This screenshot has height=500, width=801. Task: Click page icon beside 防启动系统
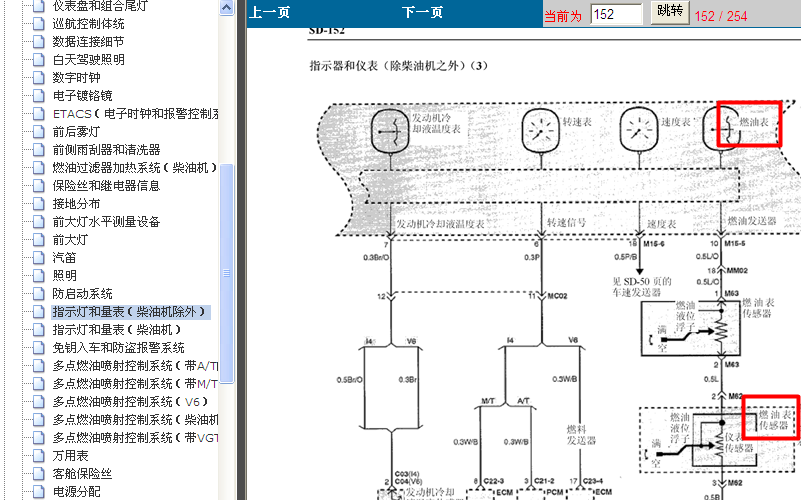point(39,294)
